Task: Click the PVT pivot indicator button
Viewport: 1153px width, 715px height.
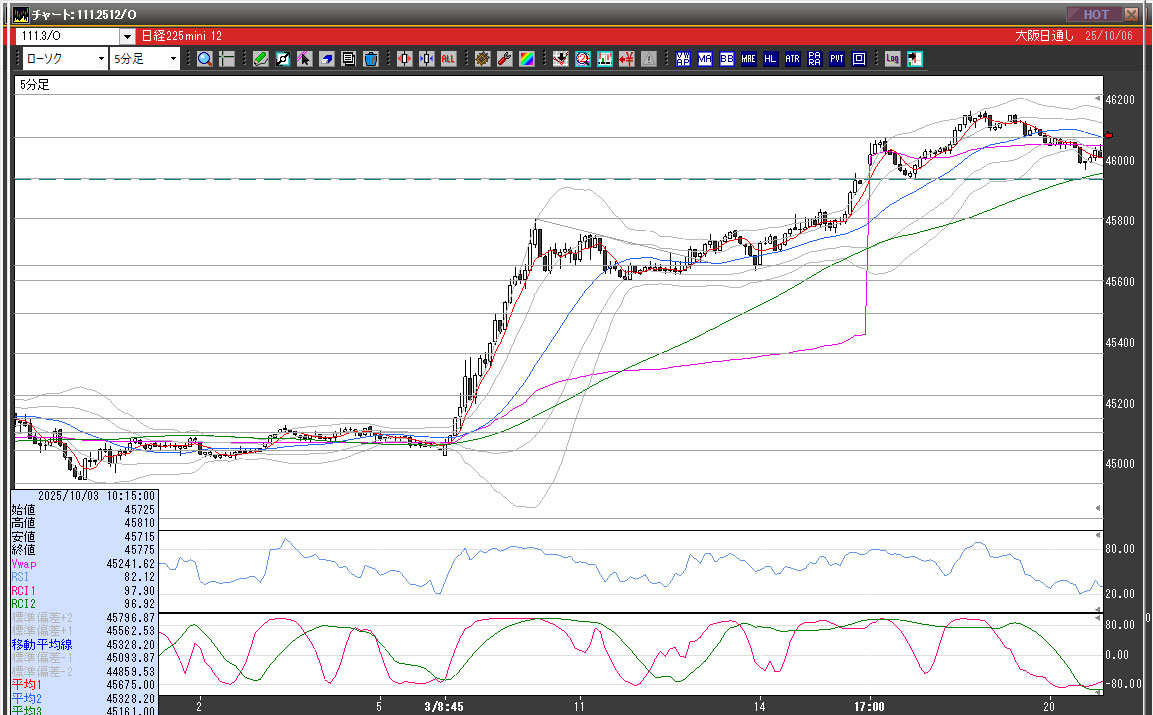Action: coord(837,59)
